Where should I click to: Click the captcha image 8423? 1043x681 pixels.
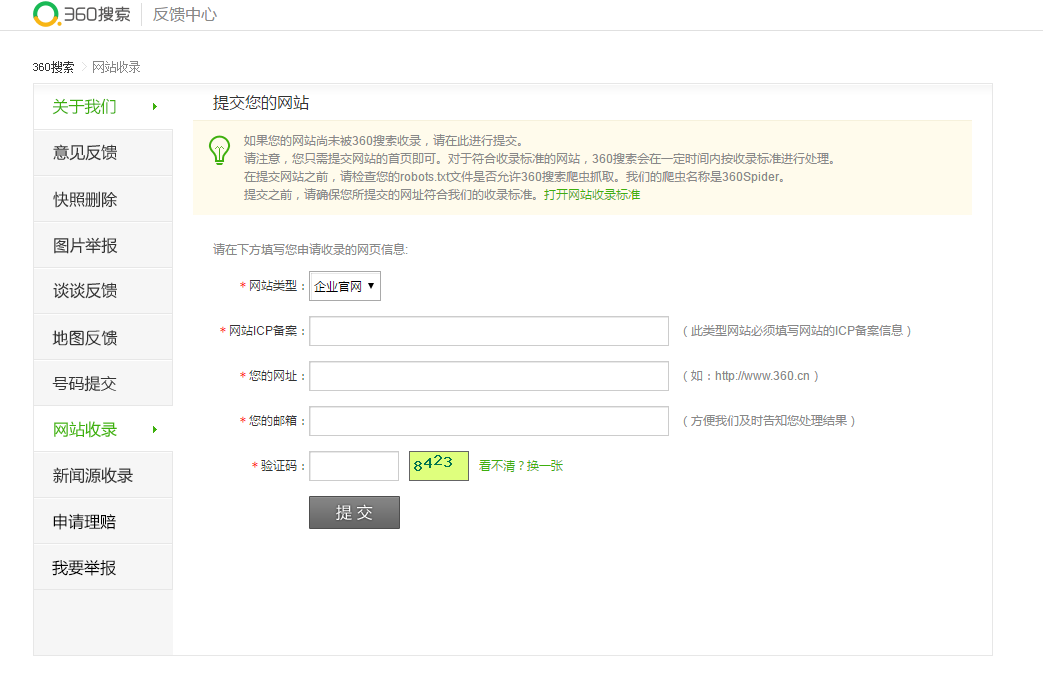tap(438, 465)
